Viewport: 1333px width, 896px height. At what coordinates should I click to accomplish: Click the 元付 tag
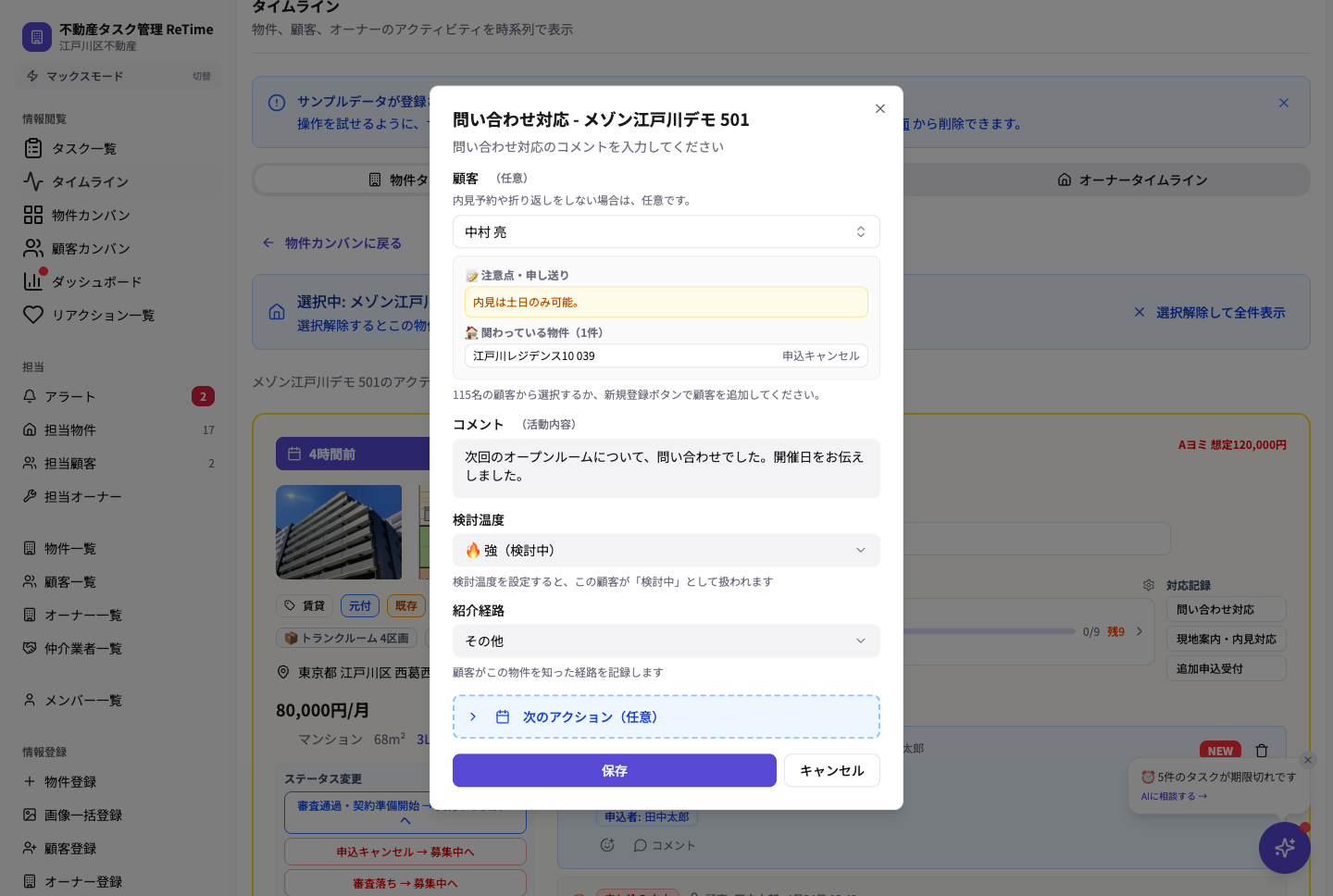point(360,606)
